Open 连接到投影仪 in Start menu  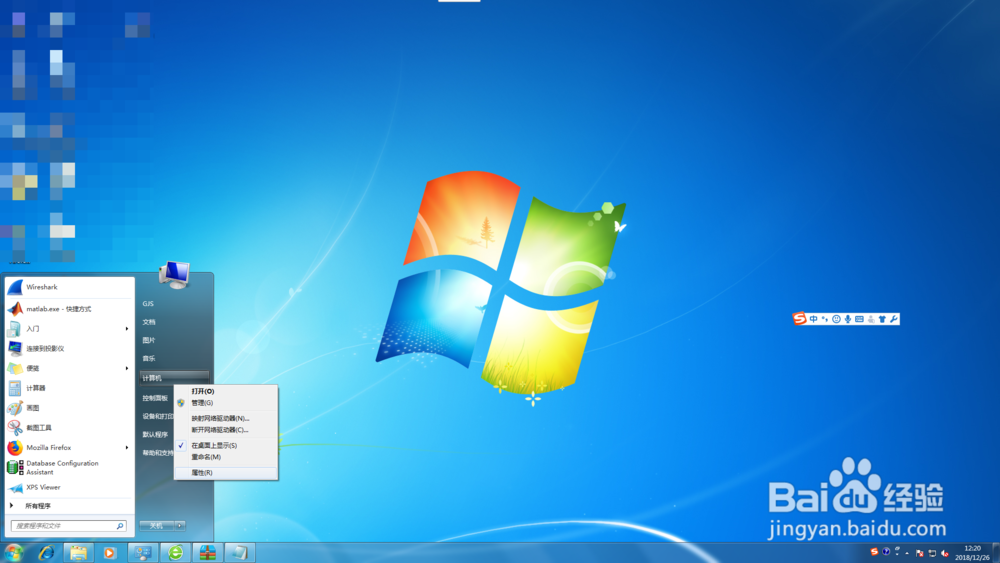pos(69,348)
